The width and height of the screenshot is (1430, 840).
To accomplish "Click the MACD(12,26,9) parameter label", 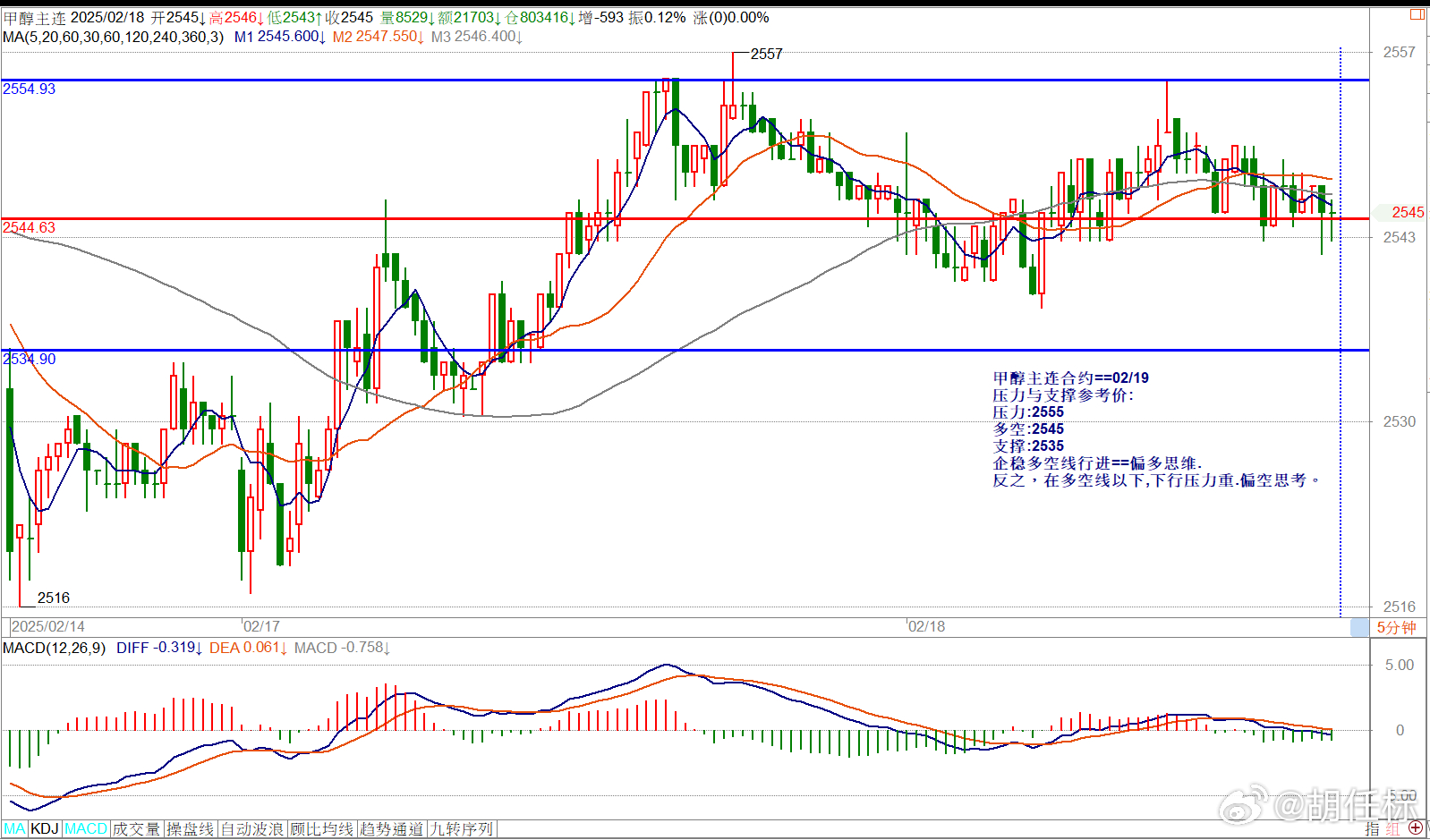I will tap(54, 648).
